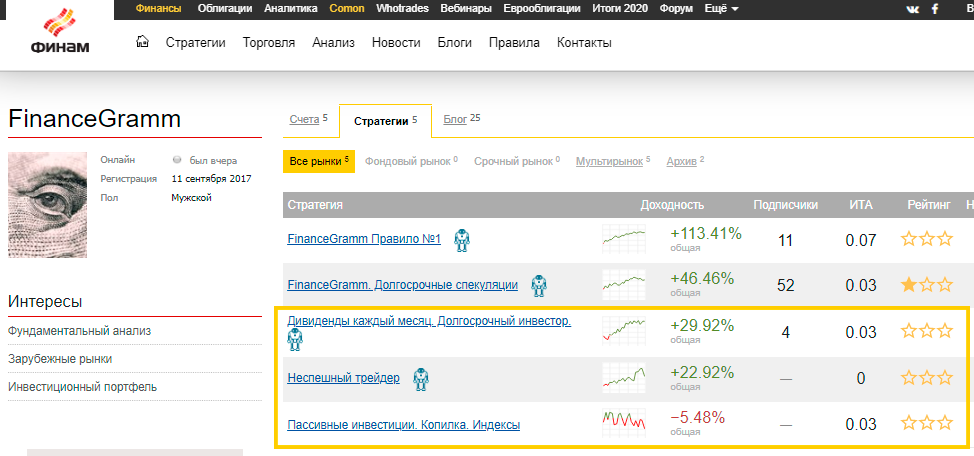The image size is (974, 456).
Task: Click interest Зарубежные рынки
Action: [x=60, y=359]
